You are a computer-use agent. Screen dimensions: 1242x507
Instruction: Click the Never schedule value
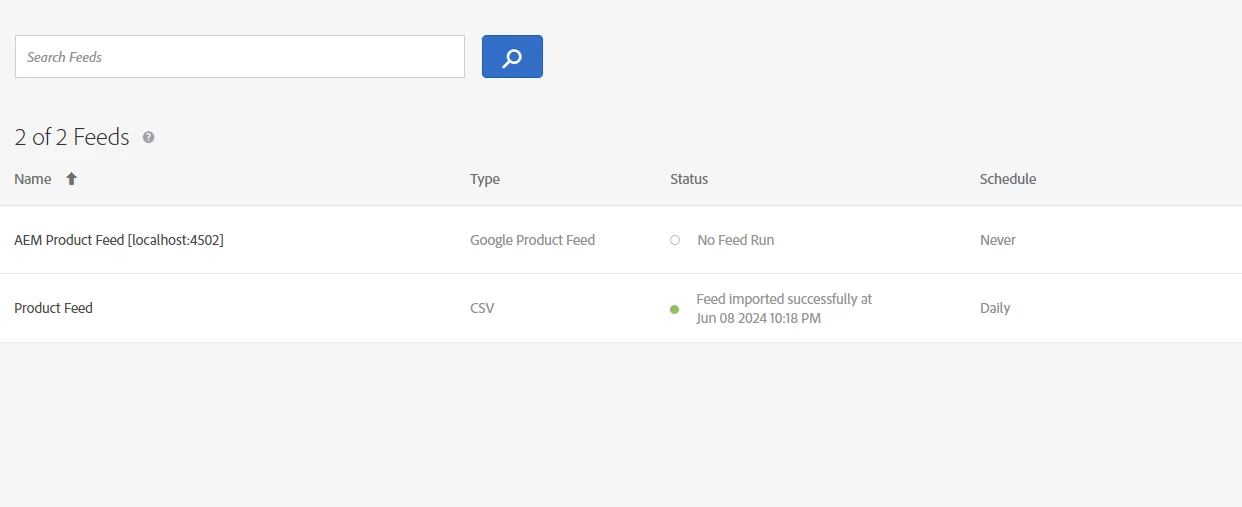(998, 240)
